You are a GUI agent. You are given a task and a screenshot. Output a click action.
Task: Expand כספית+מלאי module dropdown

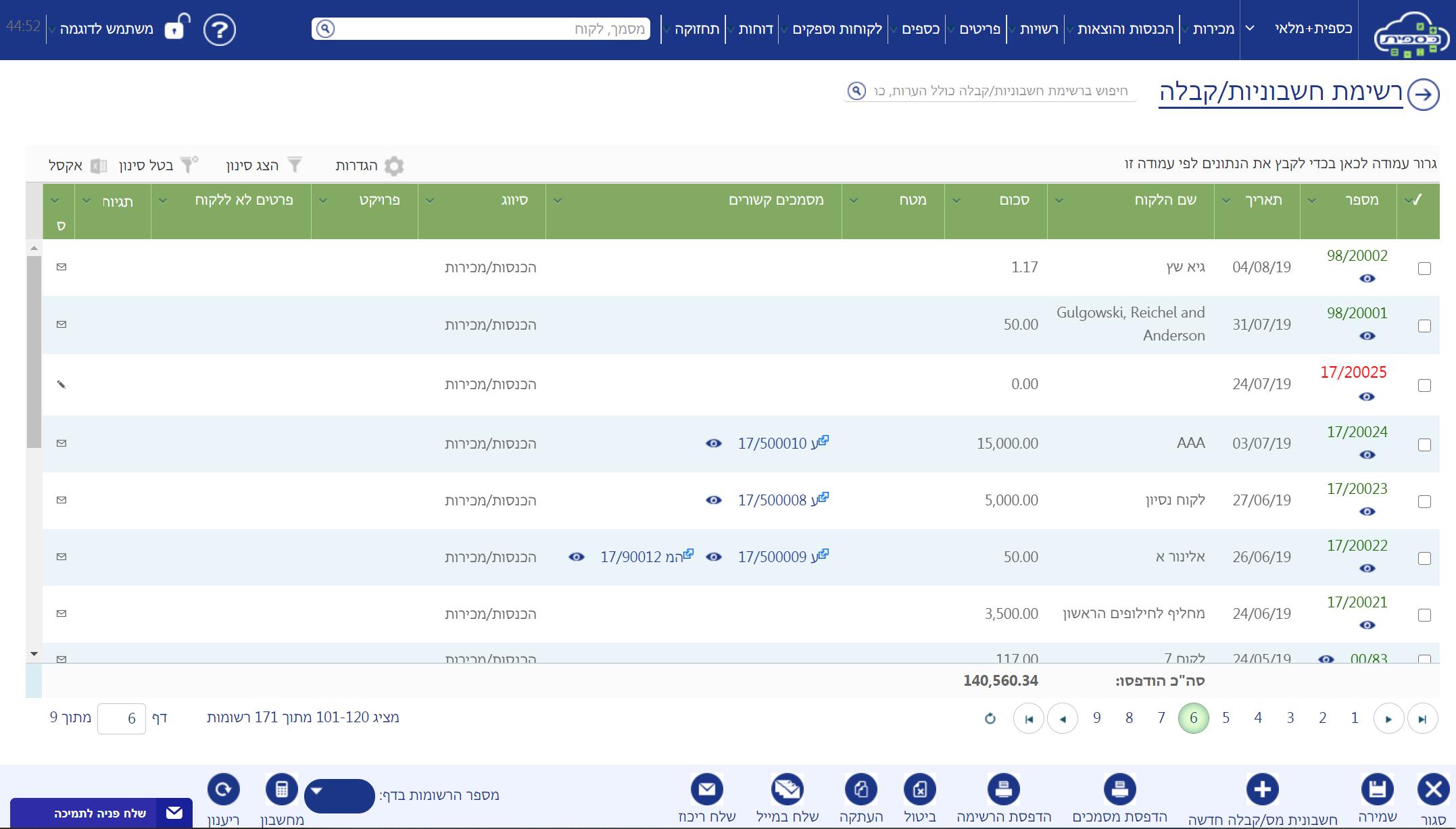click(x=1250, y=28)
